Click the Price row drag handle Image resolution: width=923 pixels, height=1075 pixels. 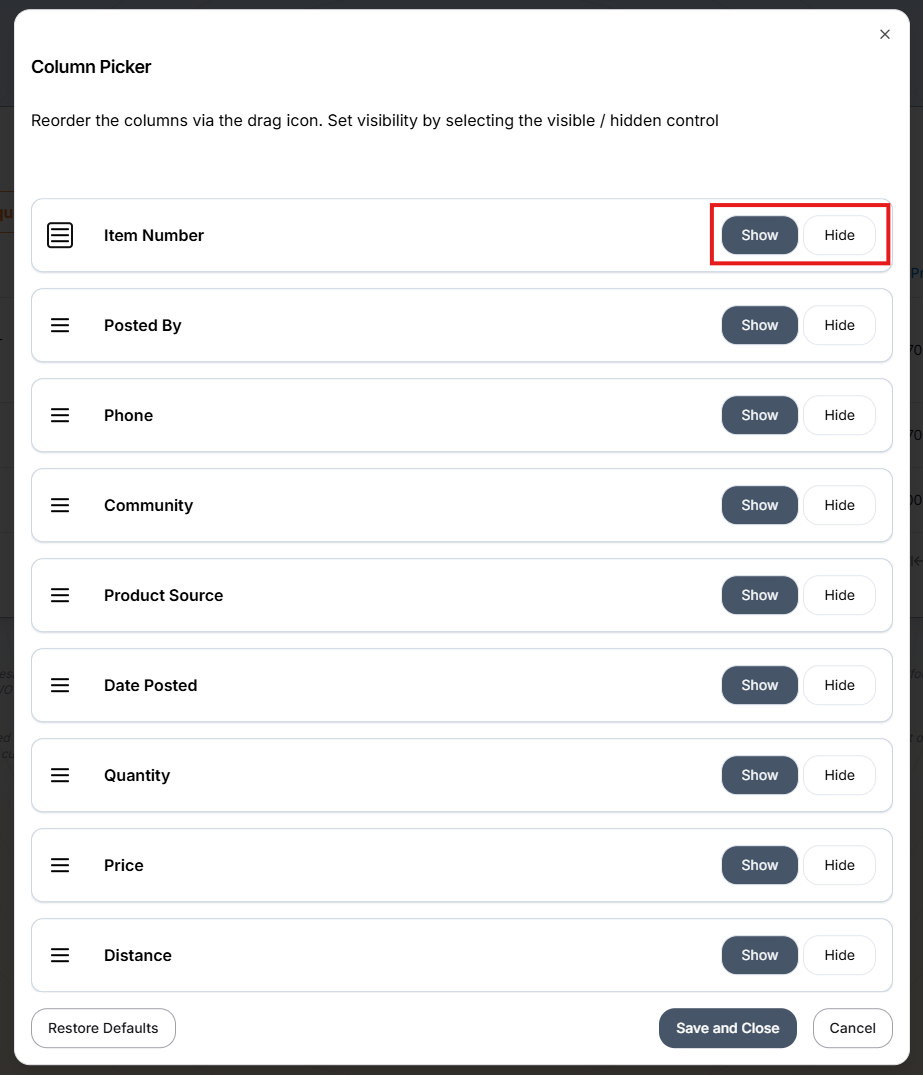60,865
